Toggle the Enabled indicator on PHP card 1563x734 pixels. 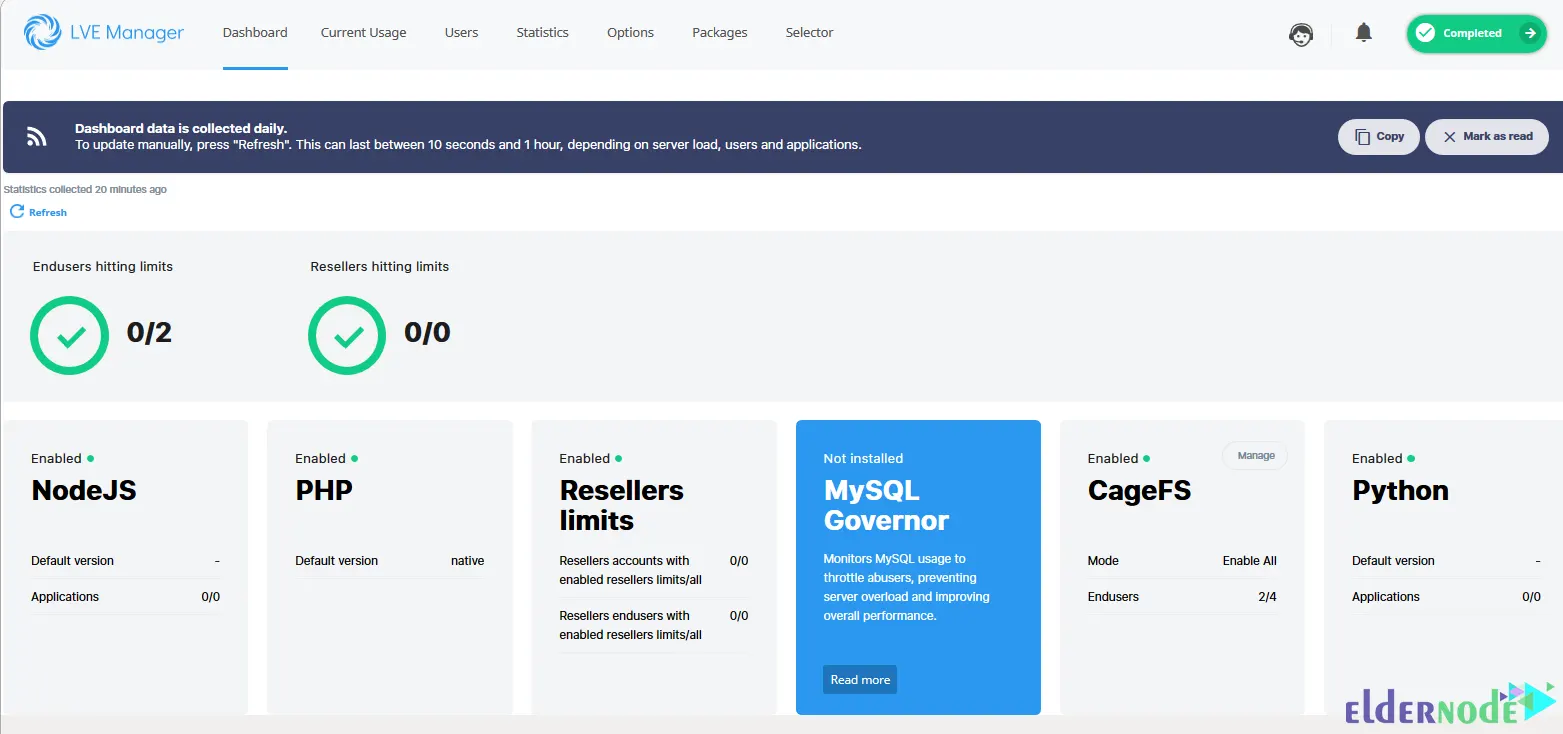tap(357, 457)
